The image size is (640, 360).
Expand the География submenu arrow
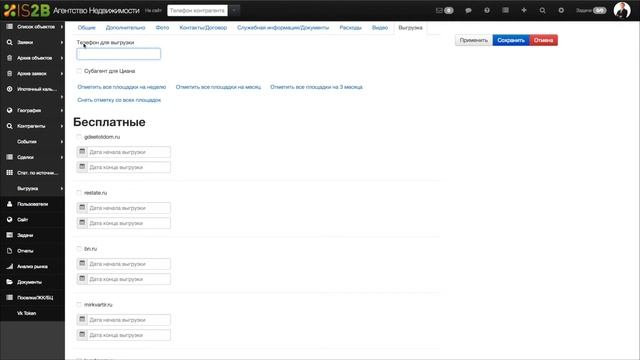point(62,110)
